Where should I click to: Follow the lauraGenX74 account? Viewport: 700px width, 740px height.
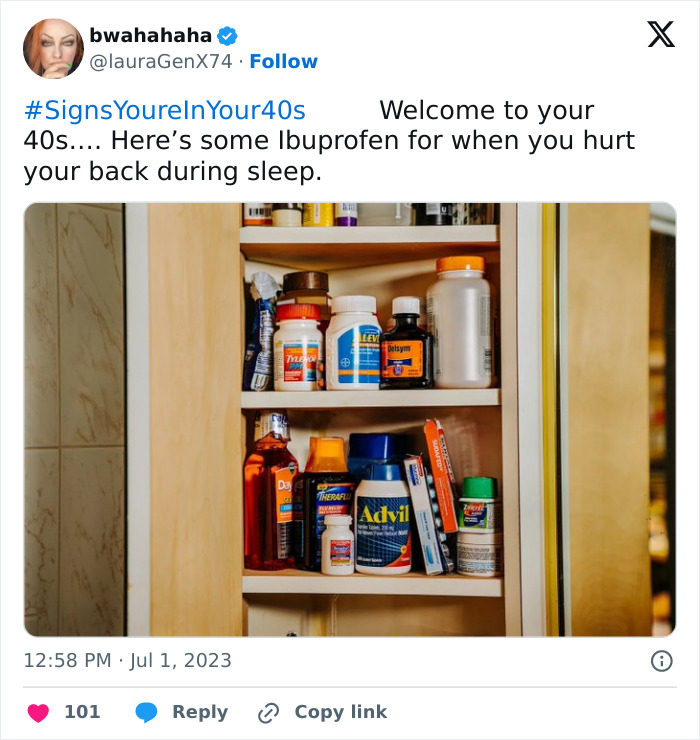click(284, 61)
